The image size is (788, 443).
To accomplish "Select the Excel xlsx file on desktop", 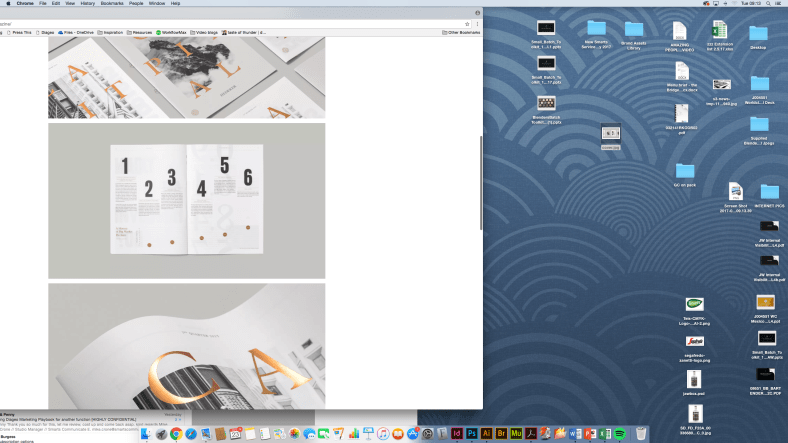I will point(720,35).
